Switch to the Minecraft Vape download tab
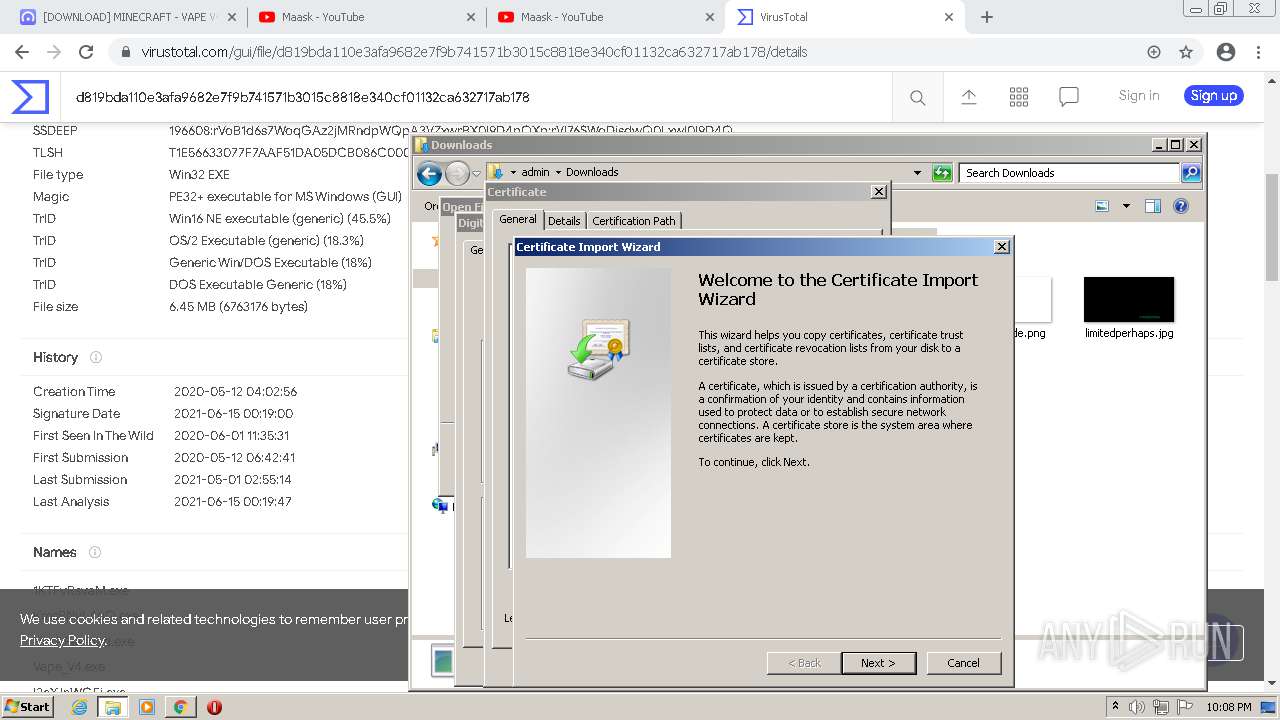 [117, 17]
